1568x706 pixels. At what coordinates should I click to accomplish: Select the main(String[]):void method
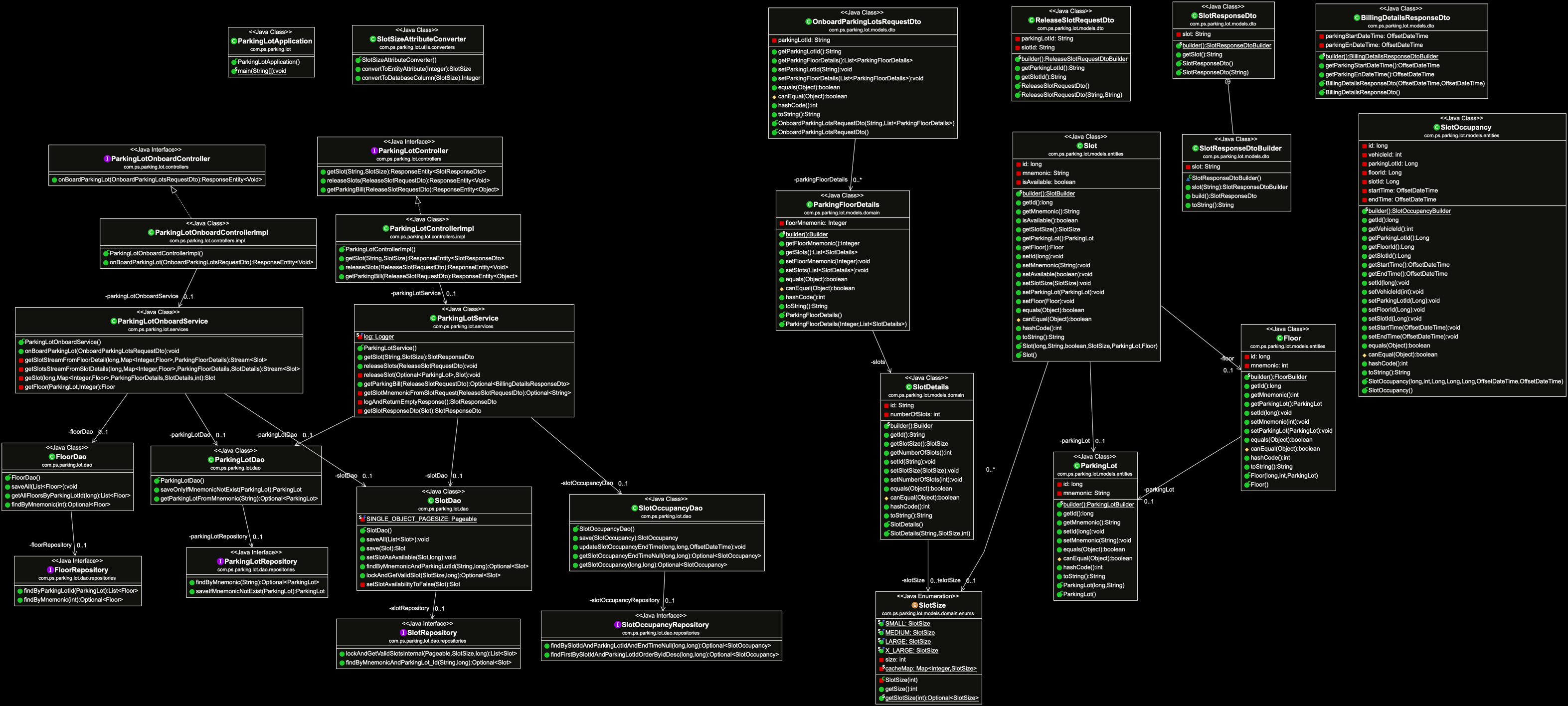pyautogui.click(x=261, y=71)
